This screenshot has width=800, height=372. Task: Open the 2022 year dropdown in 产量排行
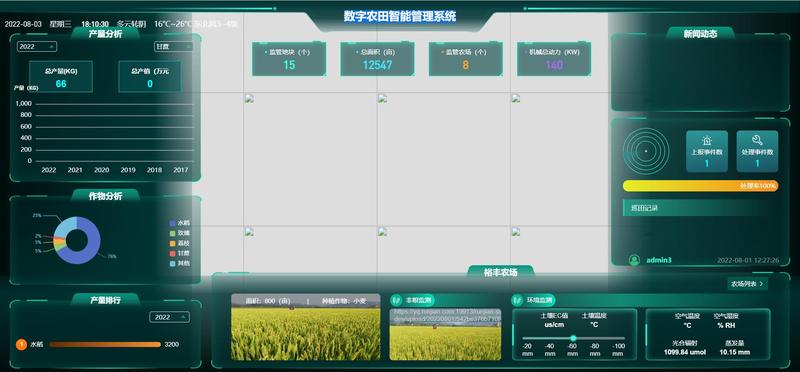(169, 317)
